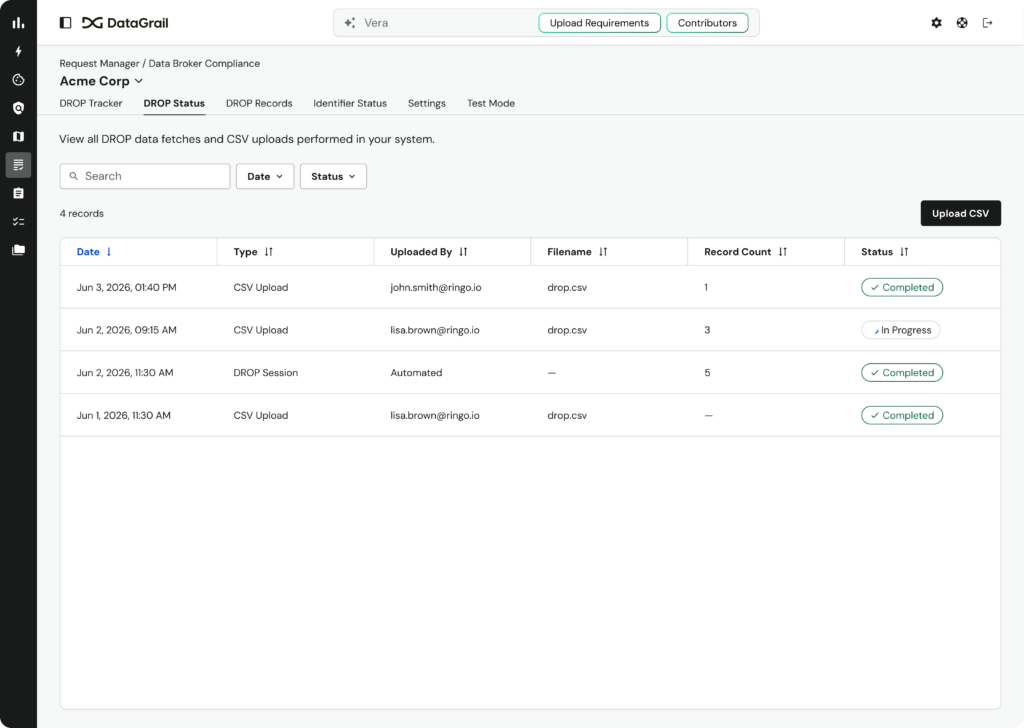
Task: Click the checklist sidebar icon
Action: [18, 221]
